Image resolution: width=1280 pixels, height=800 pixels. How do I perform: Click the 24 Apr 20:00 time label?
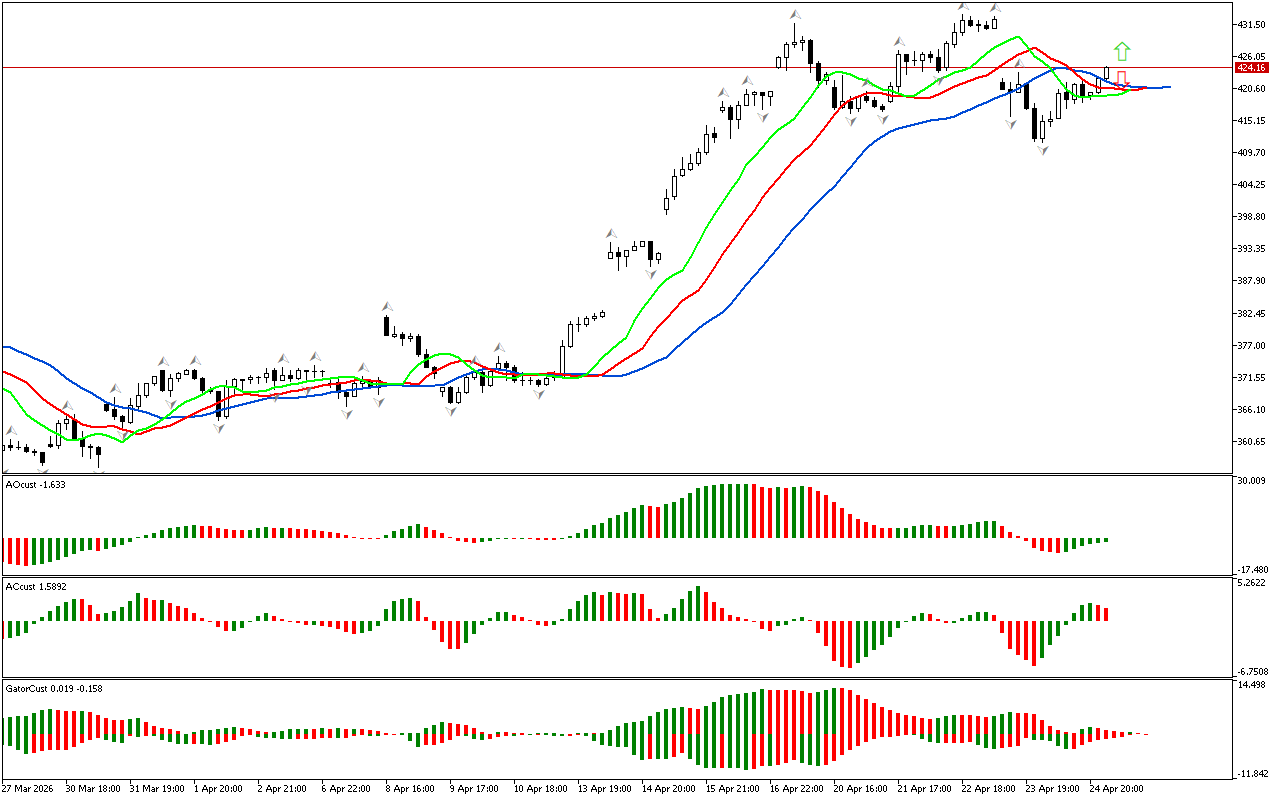coord(1117,788)
